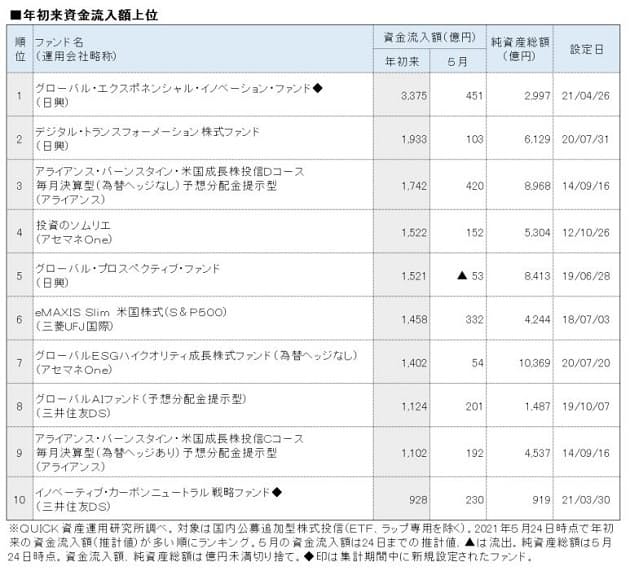Click the 年初来 sub-header
Screen dimensions: 630x584
(x=402, y=61)
